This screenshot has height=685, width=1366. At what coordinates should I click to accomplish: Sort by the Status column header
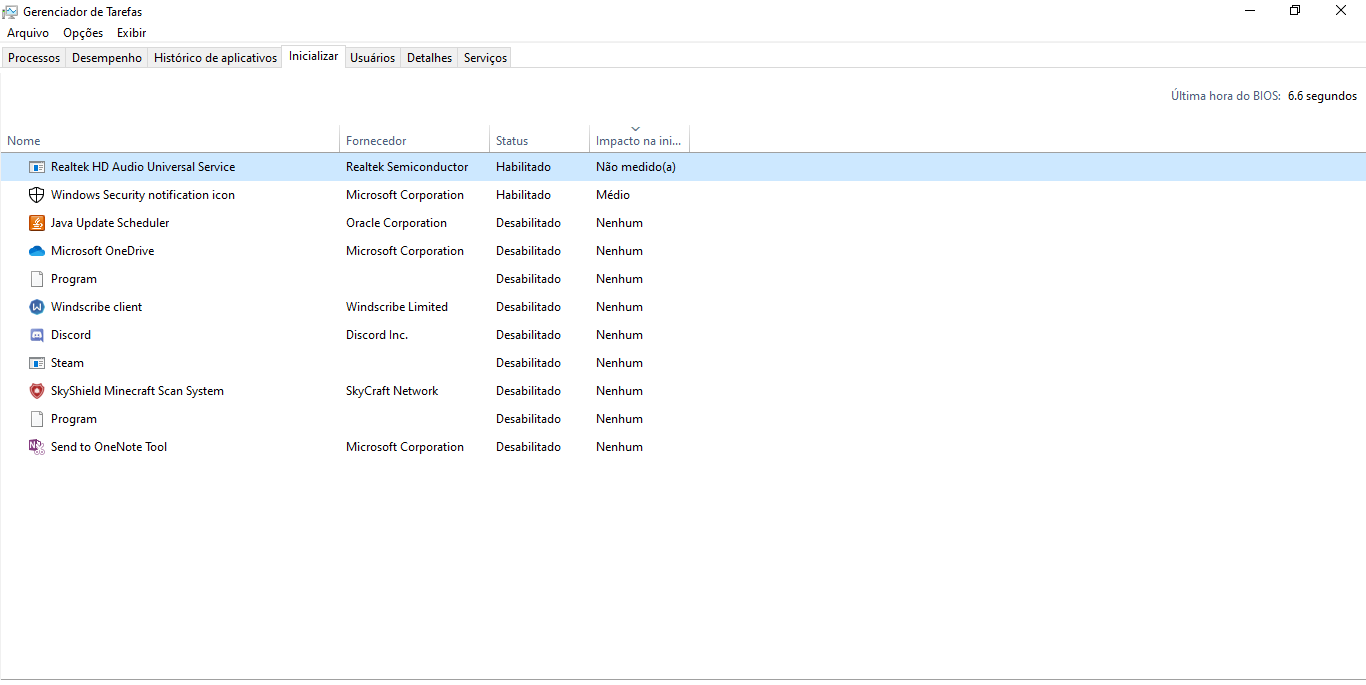point(540,140)
